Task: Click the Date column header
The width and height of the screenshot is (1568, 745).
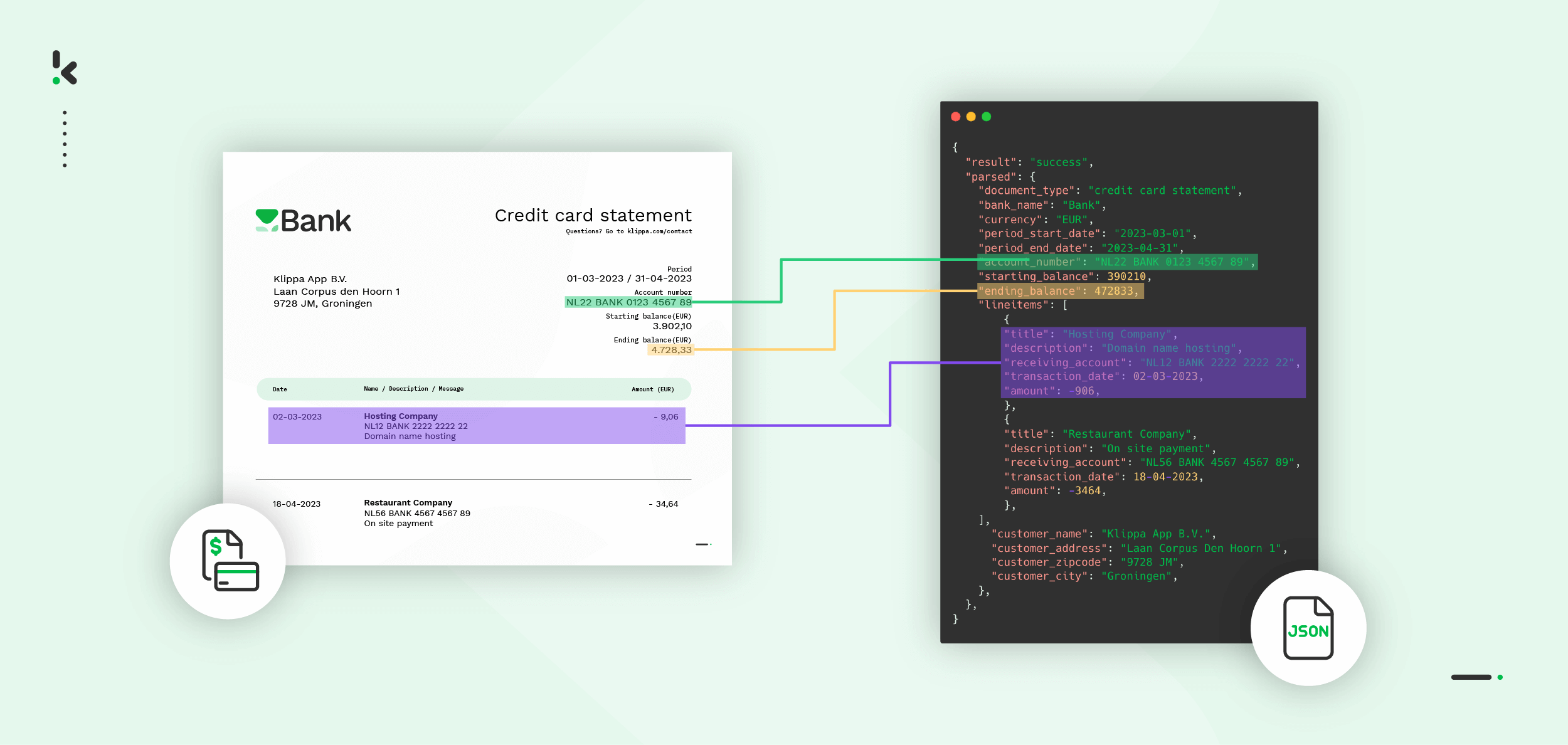Action: click(x=280, y=389)
